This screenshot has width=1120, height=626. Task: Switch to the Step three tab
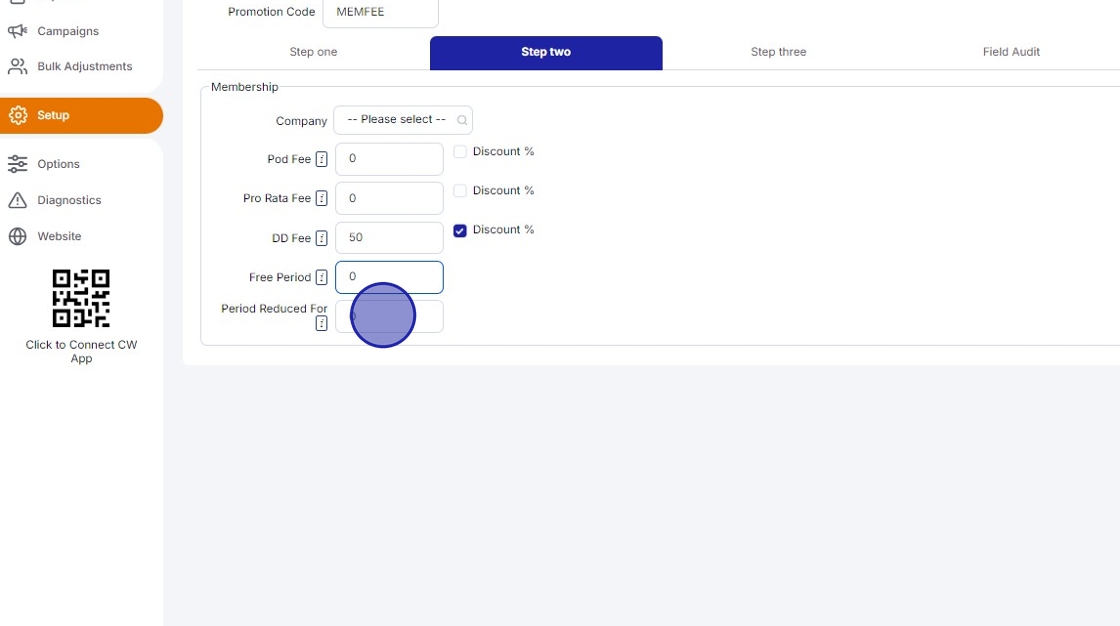click(x=779, y=52)
